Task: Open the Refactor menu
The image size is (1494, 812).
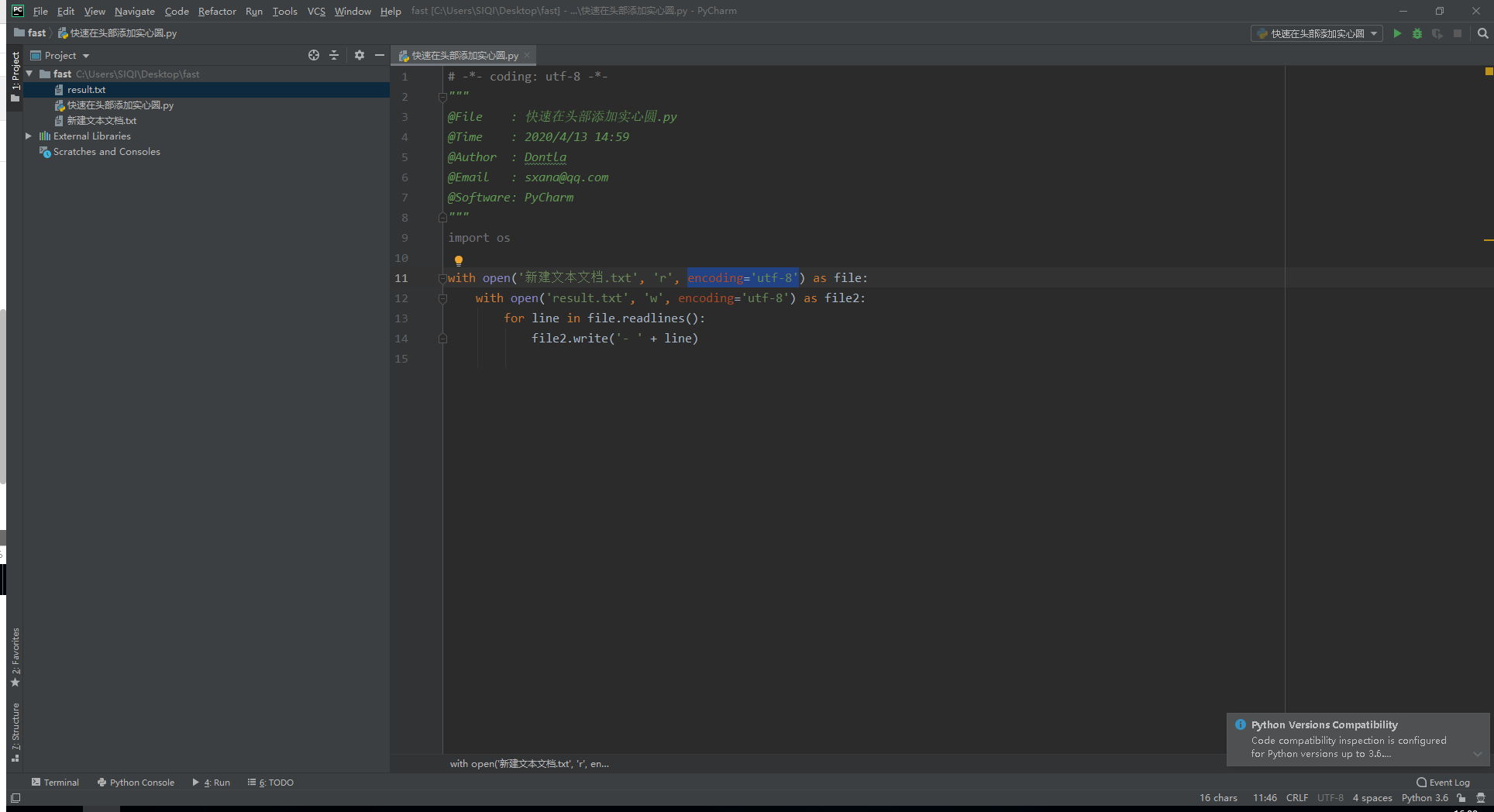Action: click(x=217, y=11)
